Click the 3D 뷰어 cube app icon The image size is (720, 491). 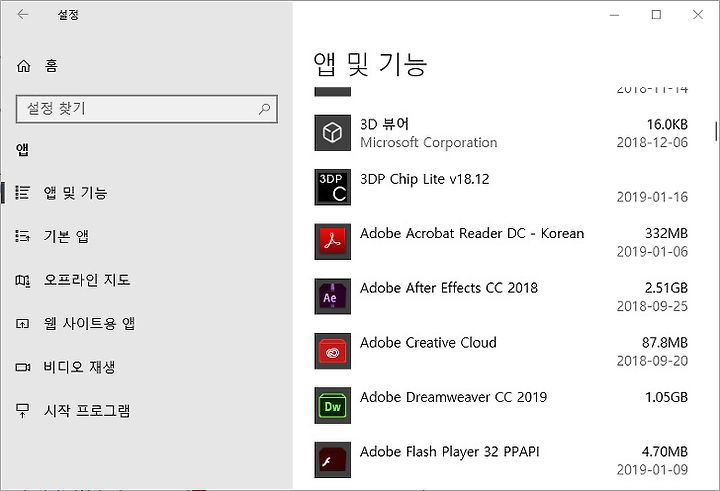[x=332, y=133]
